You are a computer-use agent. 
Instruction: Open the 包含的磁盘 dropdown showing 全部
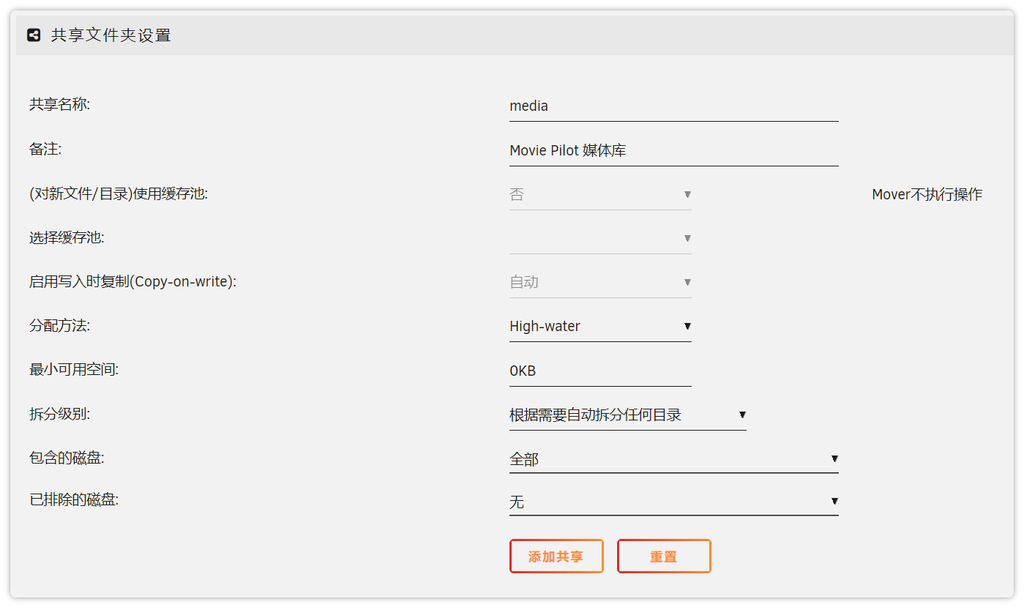(x=673, y=459)
